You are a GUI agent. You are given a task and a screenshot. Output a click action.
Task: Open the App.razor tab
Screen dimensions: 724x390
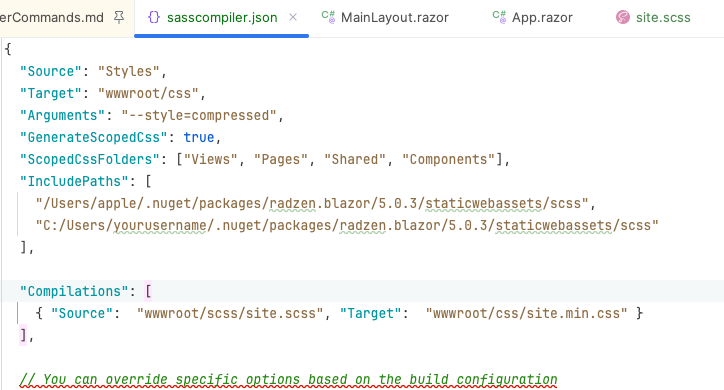pos(542,18)
